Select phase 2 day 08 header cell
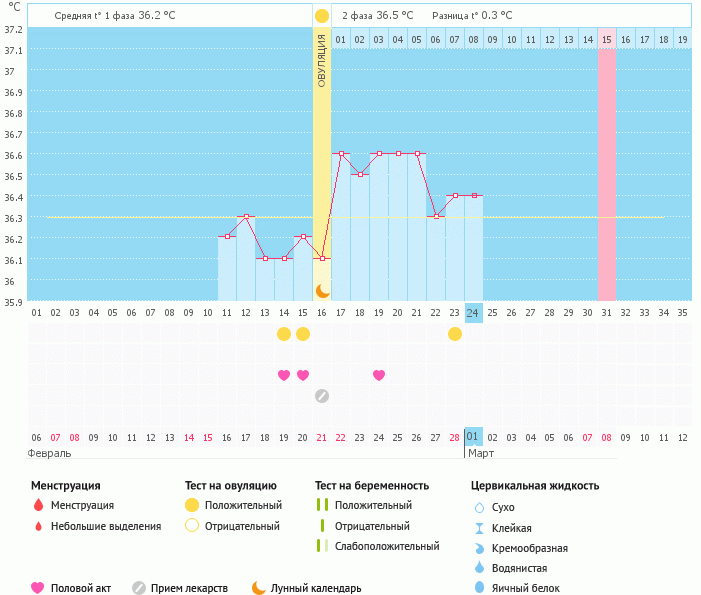Screen dimensions: 701x595 click(x=474, y=39)
